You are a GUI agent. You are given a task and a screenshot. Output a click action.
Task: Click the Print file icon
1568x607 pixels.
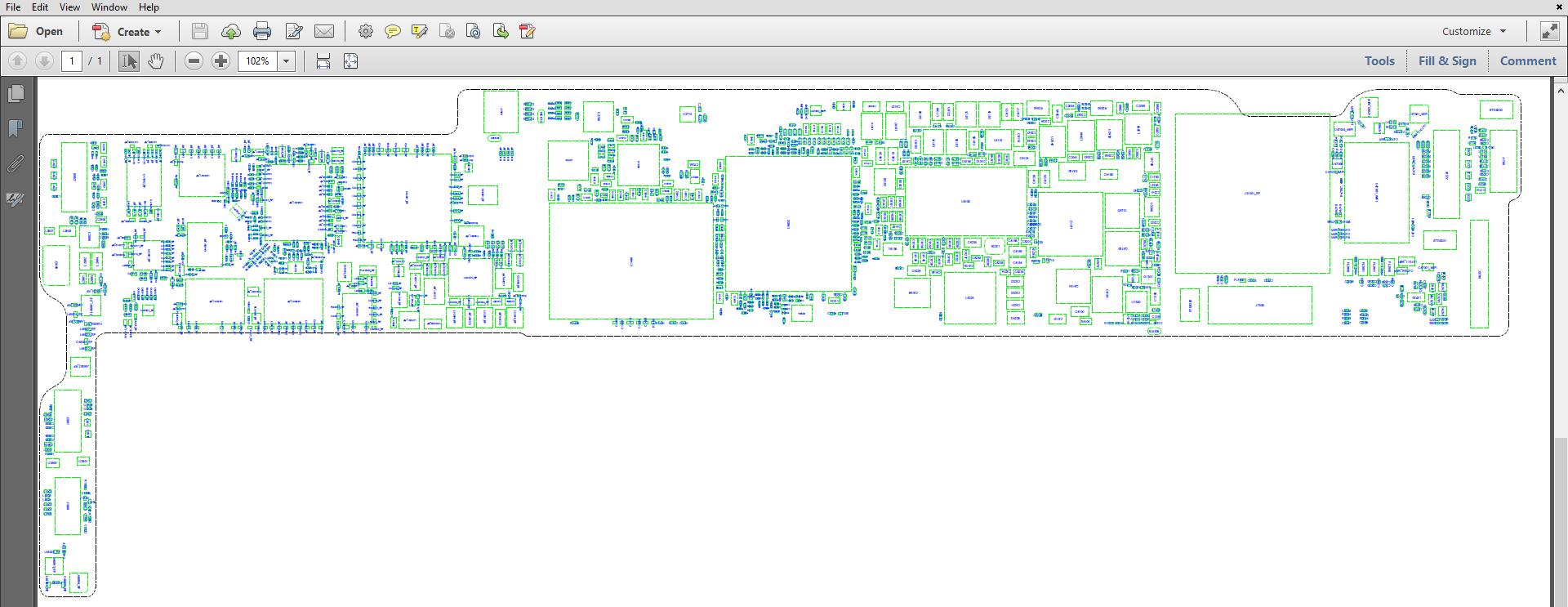click(x=262, y=32)
